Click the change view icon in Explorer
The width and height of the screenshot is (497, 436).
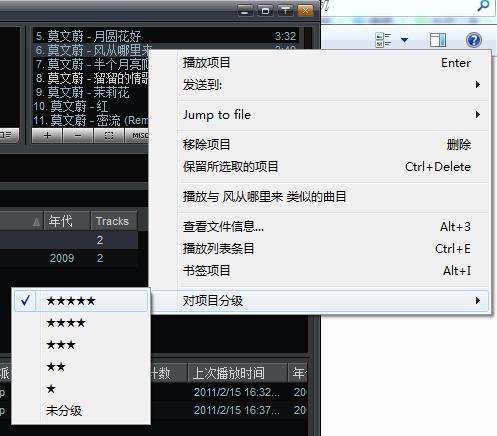(x=383, y=40)
